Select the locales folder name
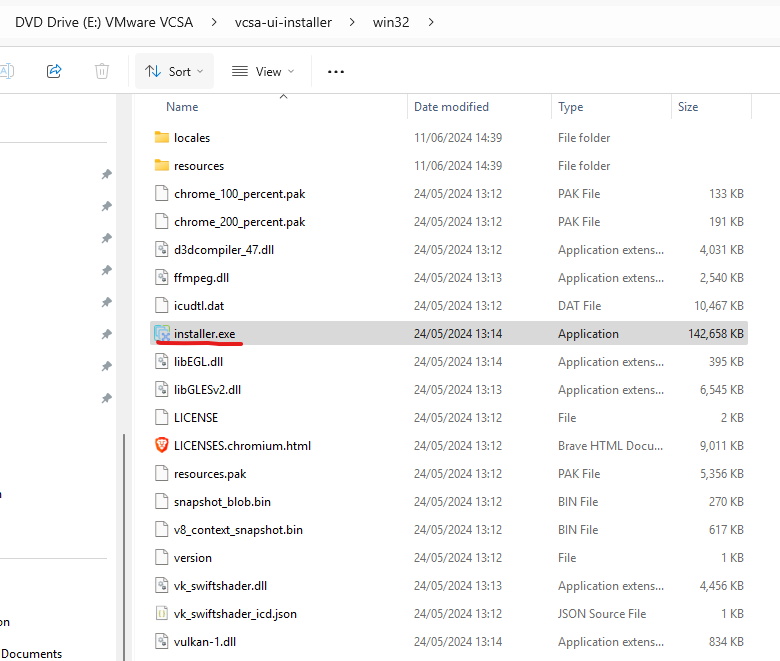Viewport: 780px width, 661px height. click(x=192, y=138)
